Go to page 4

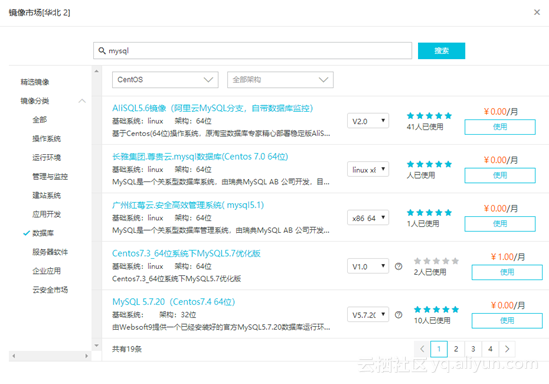(490, 349)
